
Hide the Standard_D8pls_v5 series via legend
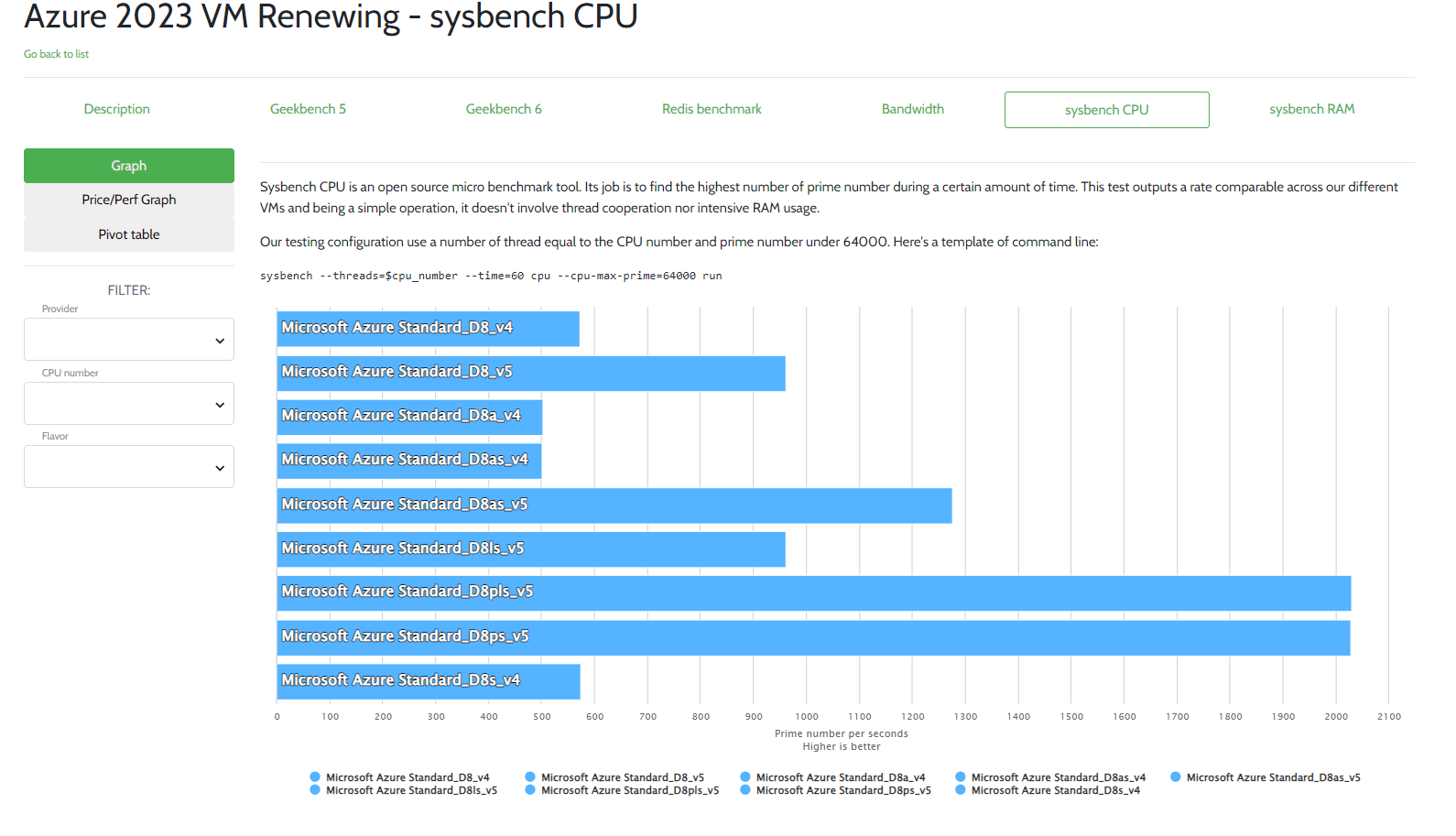[x=530, y=790]
